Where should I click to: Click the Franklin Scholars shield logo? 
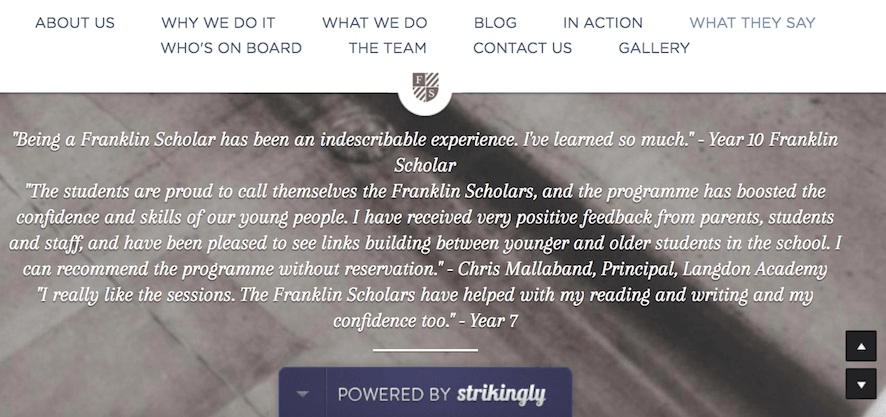pos(425,87)
